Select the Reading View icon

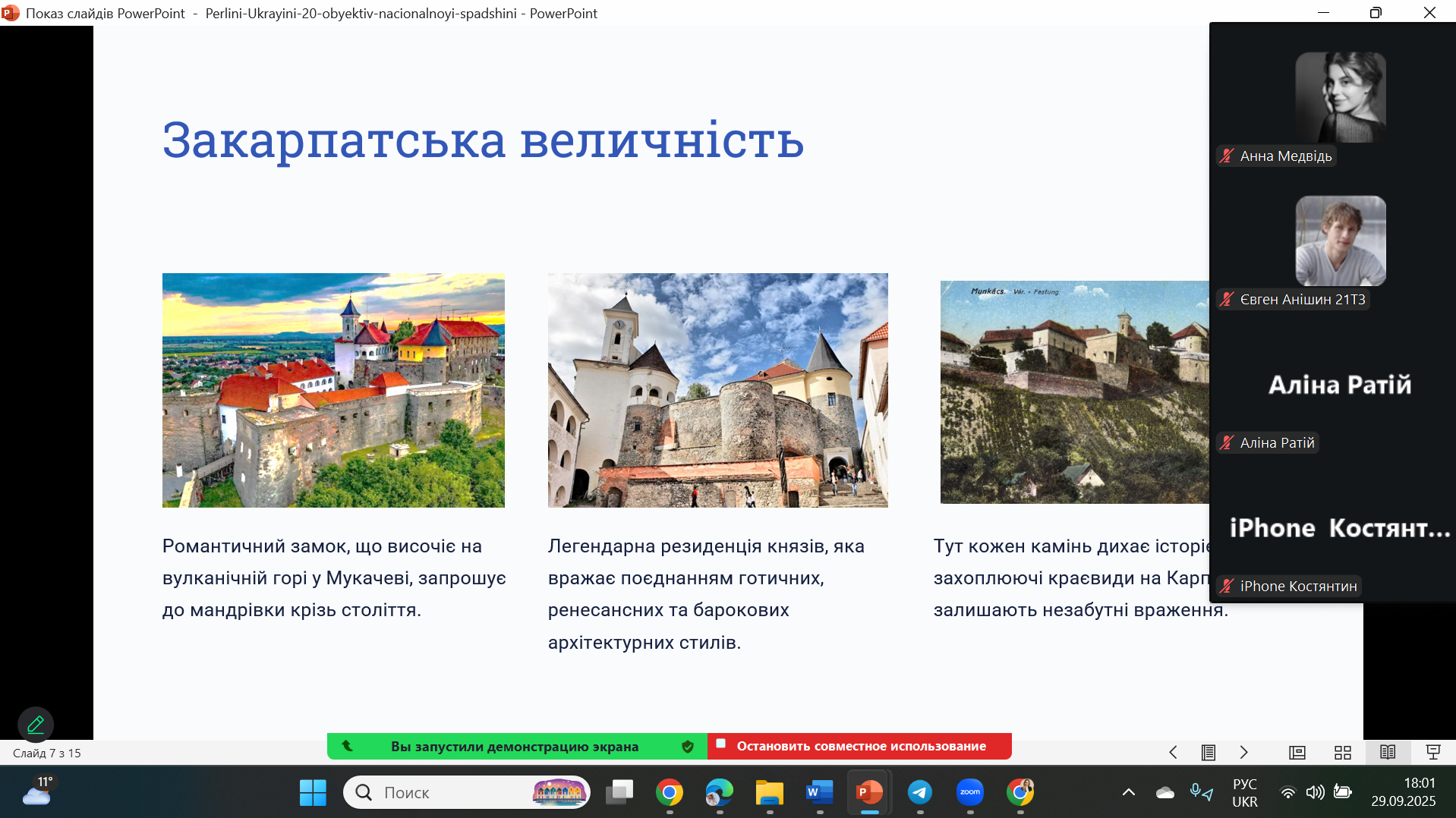click(x=1388, y=752)
